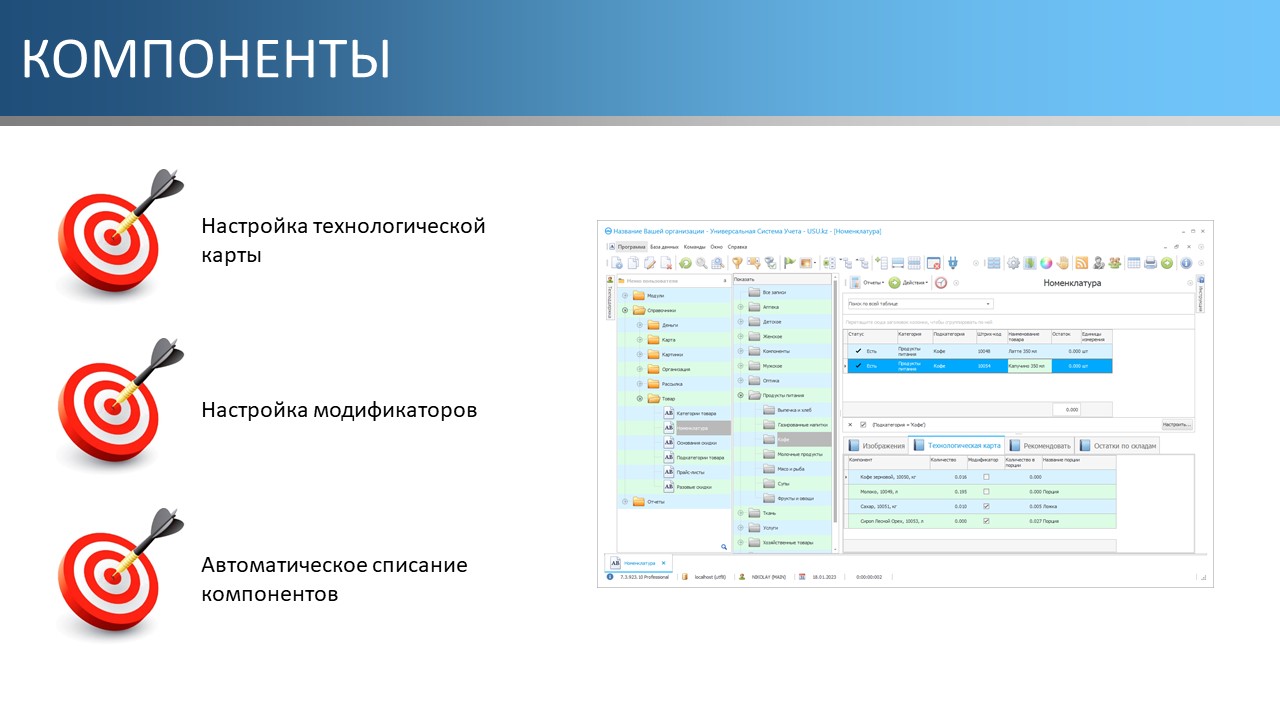Expand the Модули folder in tree
Image resolution: width=1280 pixels, height=720 pixels.
pos(626,296)
